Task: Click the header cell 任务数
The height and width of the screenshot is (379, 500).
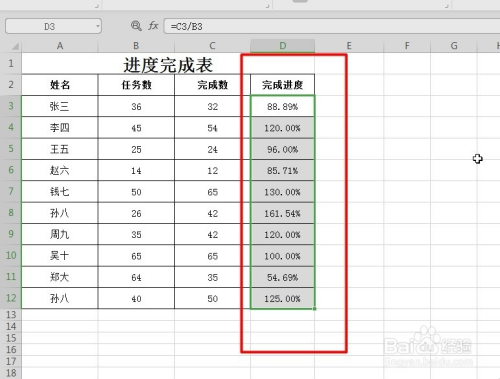Action: (x=136, y=85)
